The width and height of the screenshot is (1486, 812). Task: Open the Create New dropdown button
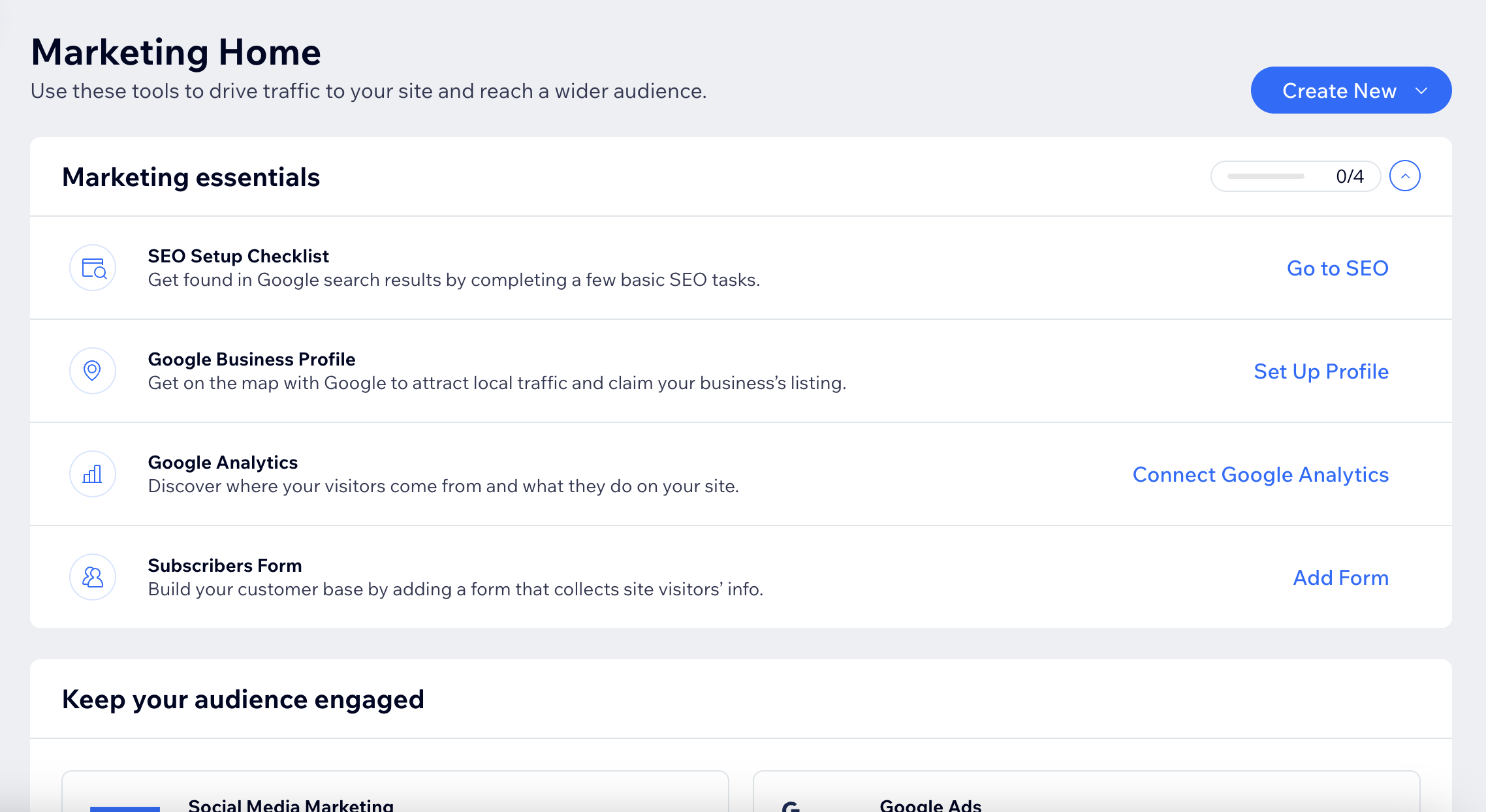(1351, 90)
